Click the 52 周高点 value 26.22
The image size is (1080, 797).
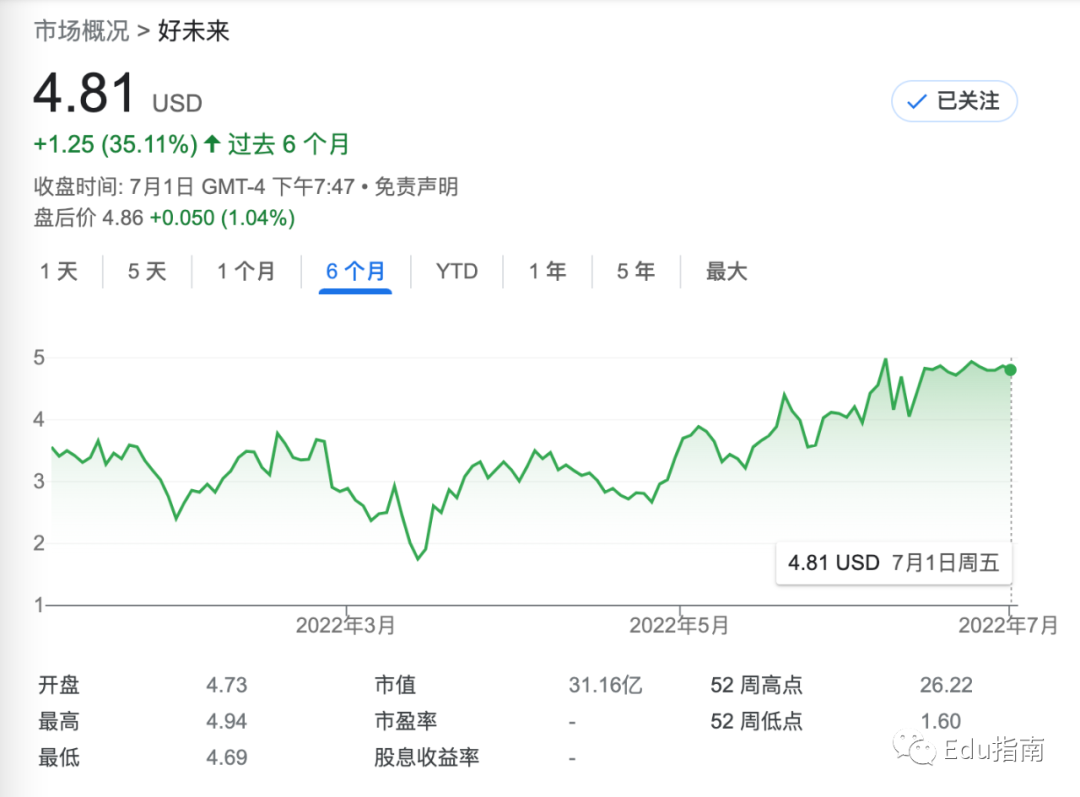946,685
